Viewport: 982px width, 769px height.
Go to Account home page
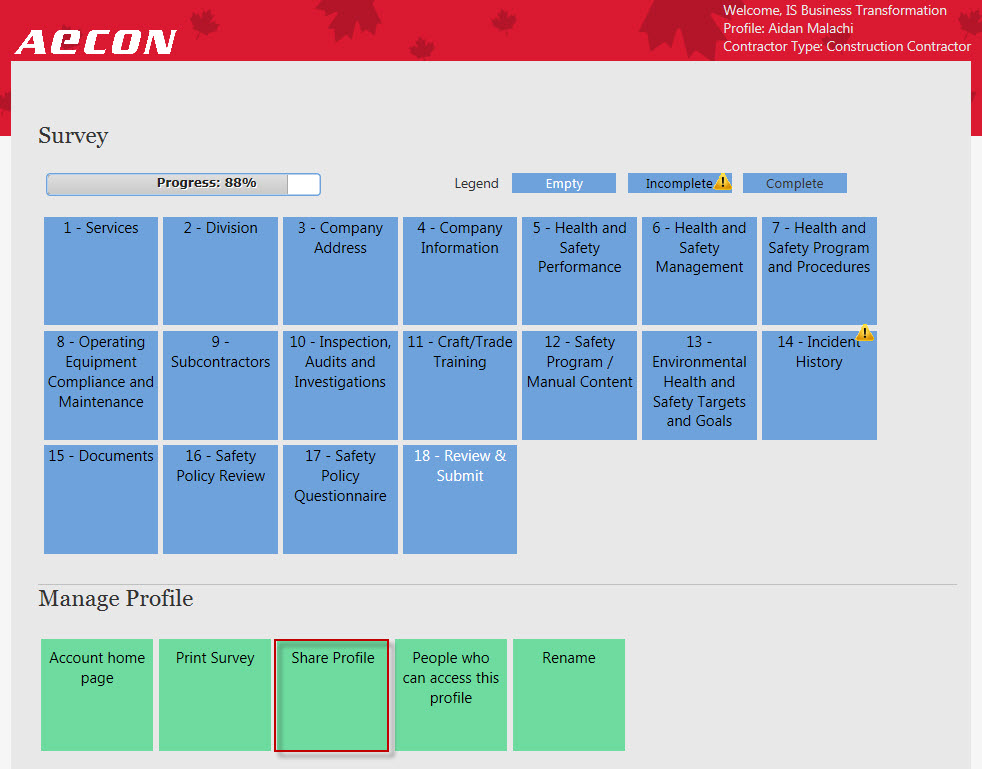coord(97,695)
